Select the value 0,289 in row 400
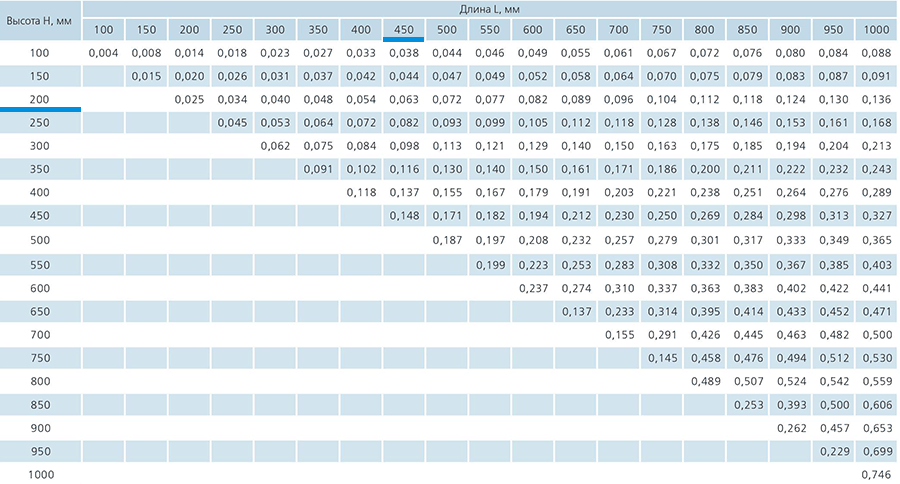Screen dimensions: 900x484 876,192
